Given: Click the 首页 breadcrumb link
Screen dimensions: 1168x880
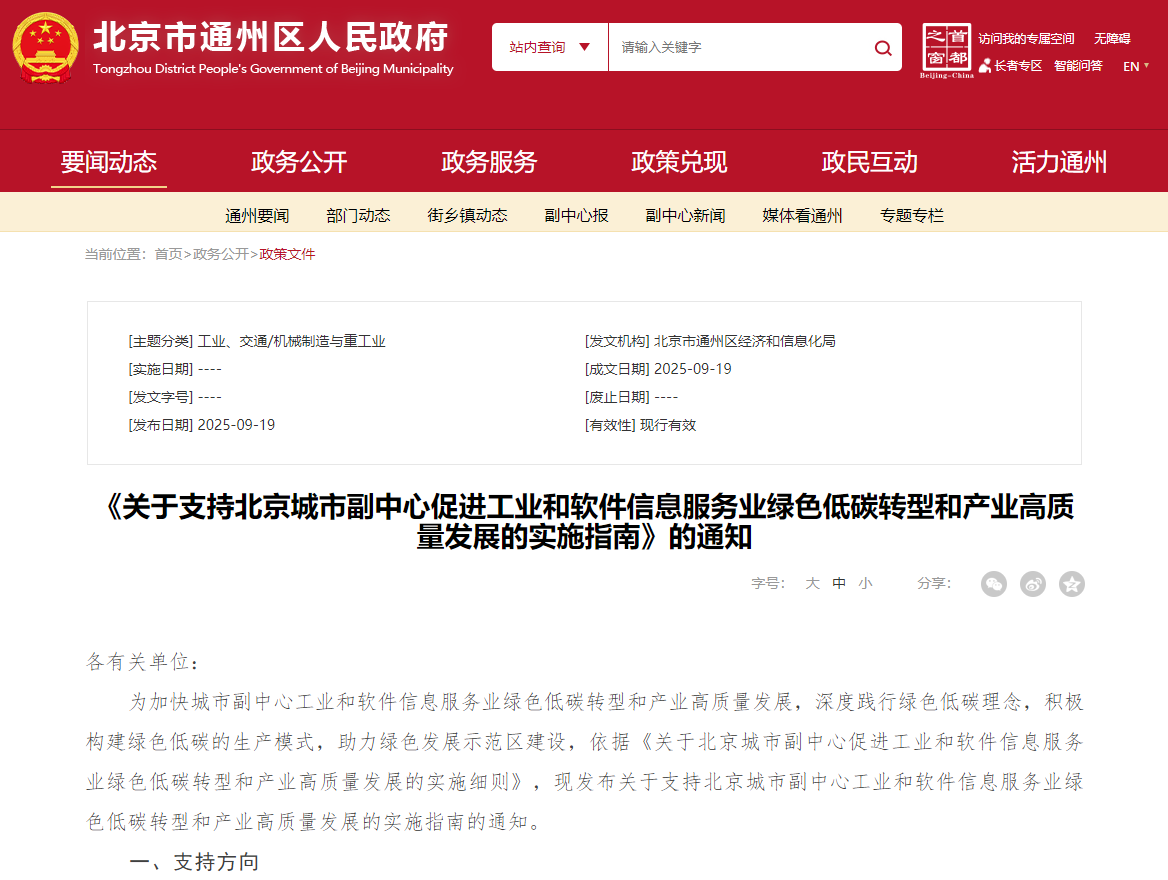Looking at the screenshot, I should [168, 254].
